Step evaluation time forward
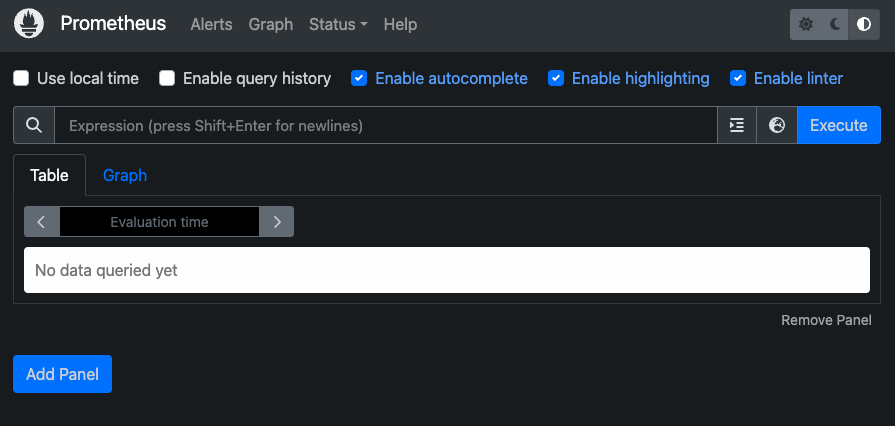895x426 pixels. (x=277, y=222)
